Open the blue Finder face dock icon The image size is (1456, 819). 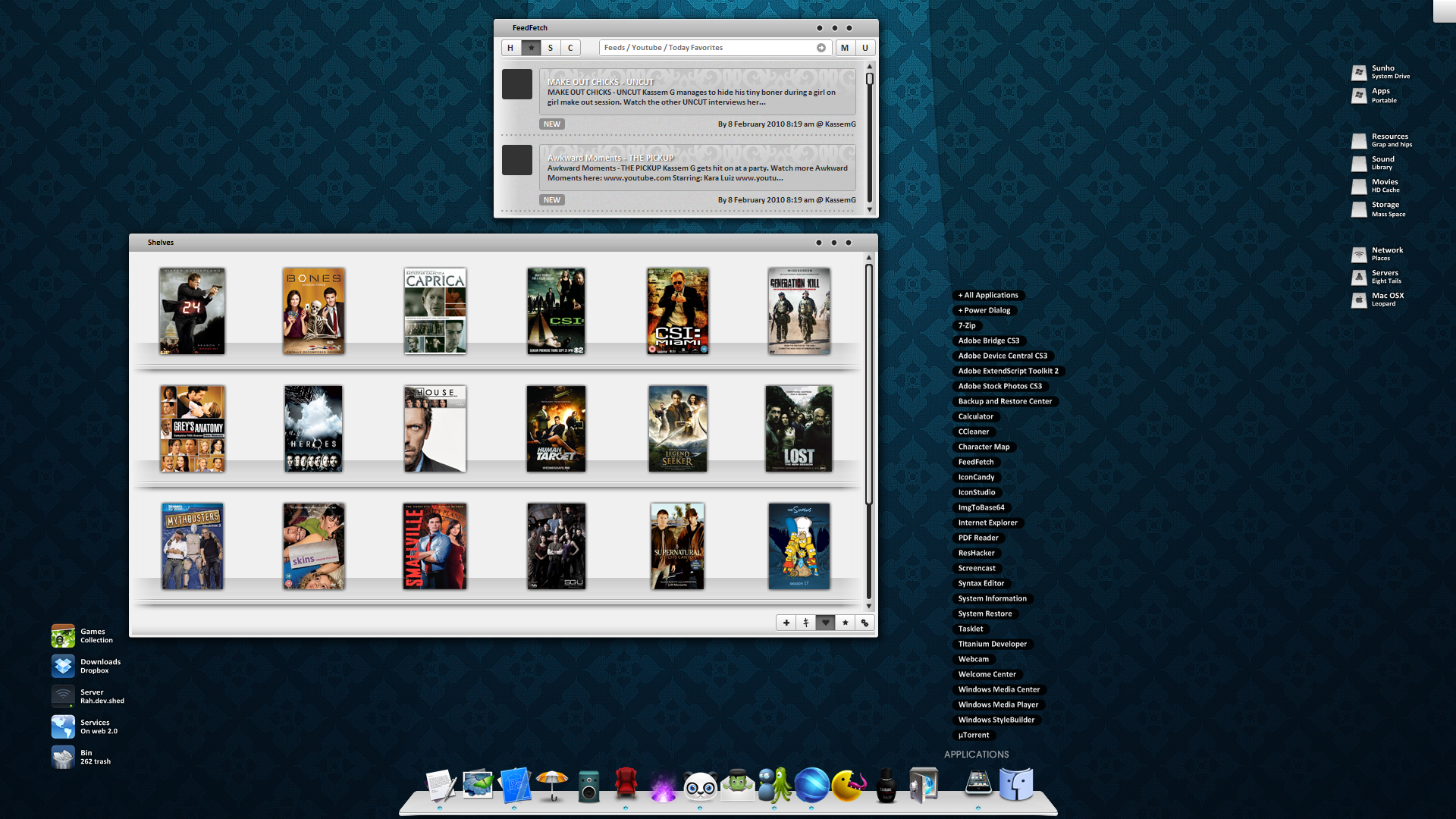coord(1016,785)
